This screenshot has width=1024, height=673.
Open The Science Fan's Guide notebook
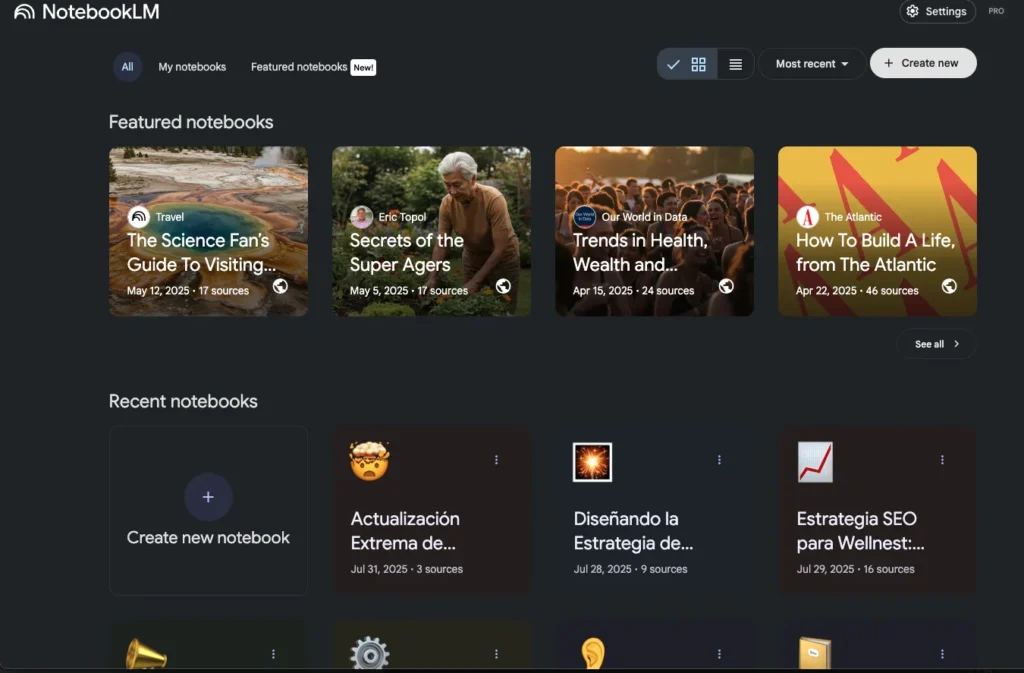(208, 231)
